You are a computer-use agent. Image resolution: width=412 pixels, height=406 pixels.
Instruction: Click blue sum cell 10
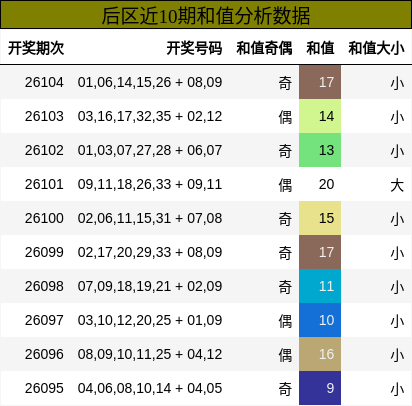320,320
